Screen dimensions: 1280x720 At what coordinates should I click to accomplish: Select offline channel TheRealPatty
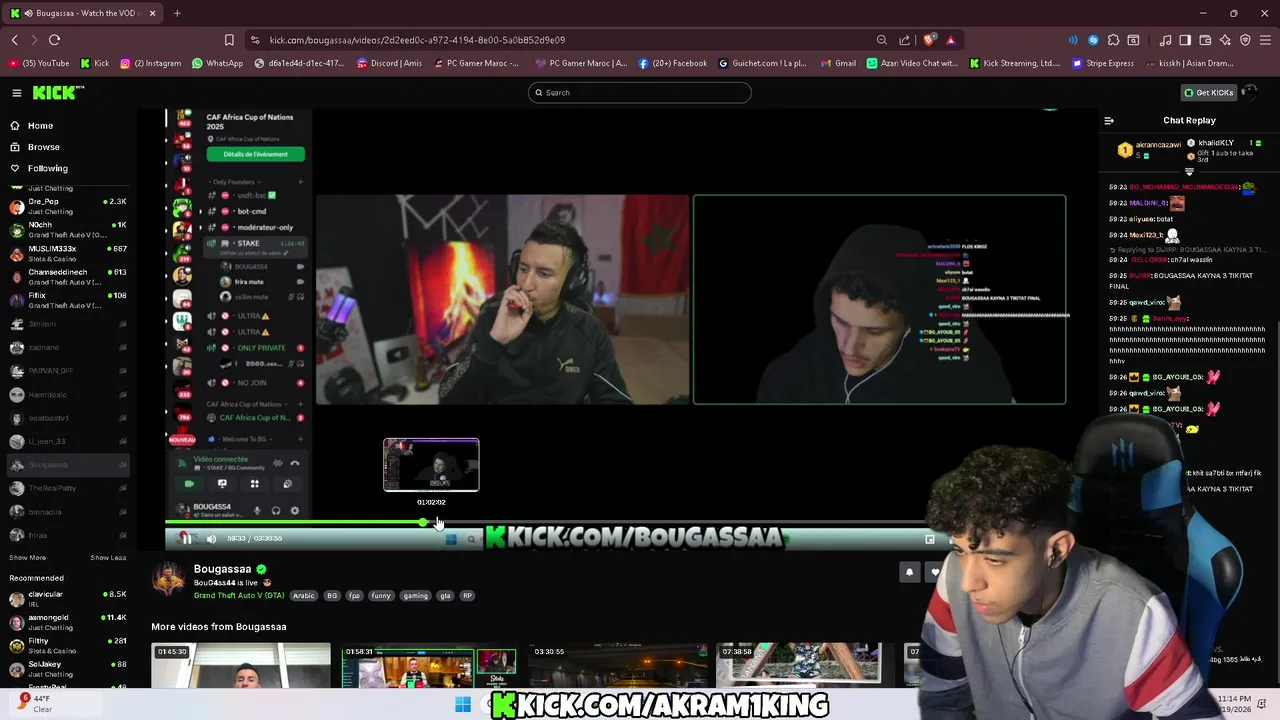point(68,488)
